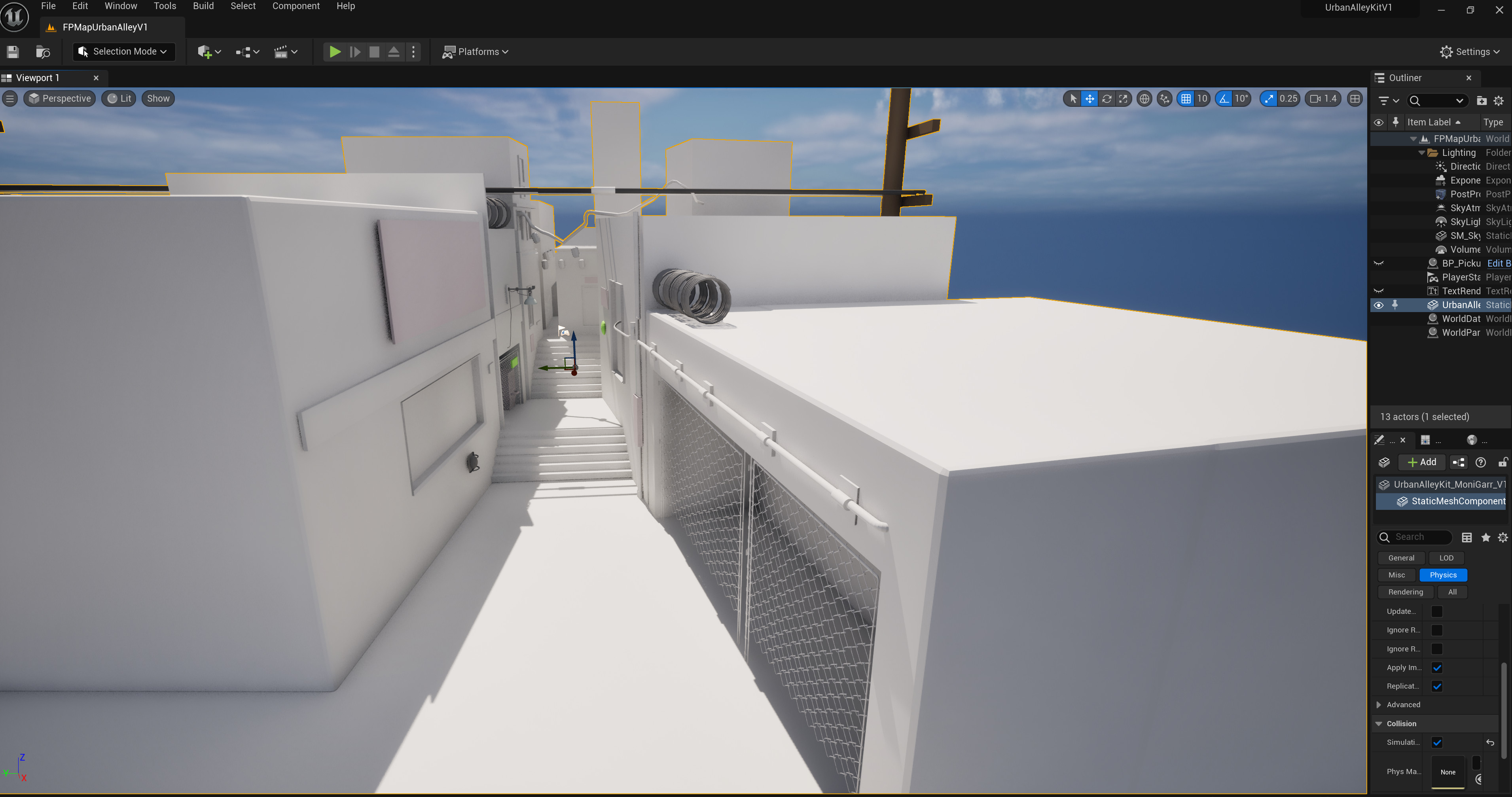This screenshot has width=1512, height=797.
Task: Open the Perspective view type dropdown
Action: pos(60,98)
